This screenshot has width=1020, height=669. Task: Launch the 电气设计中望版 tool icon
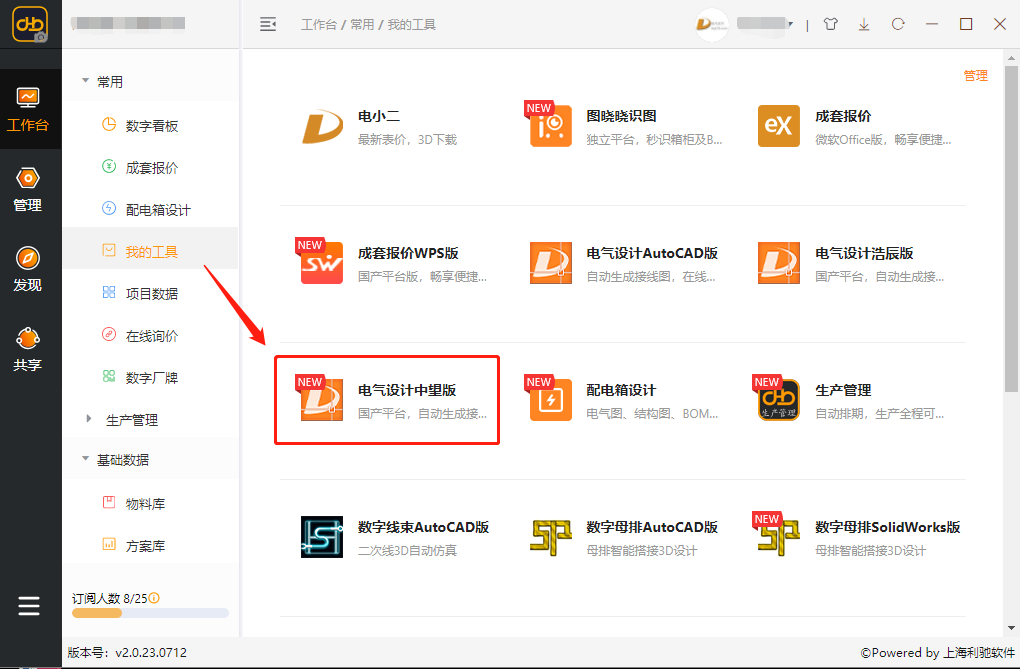pyautogui.click(x=321, y=399)
